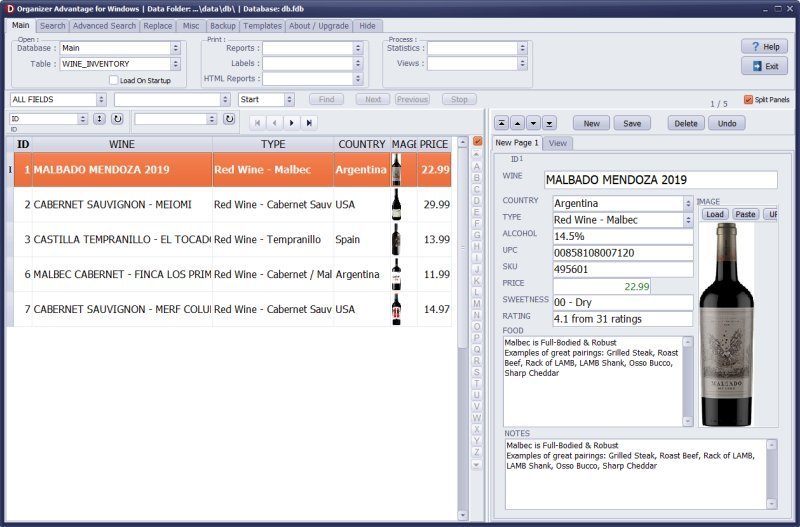
Task: Click the PRICE field showing 22.99
Action: pos(602,287)
